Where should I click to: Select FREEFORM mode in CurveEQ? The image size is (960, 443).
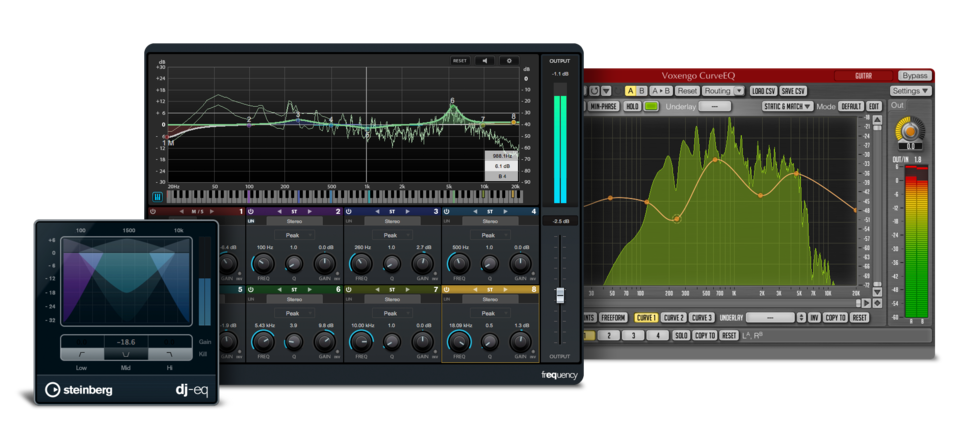click(613, 318)
